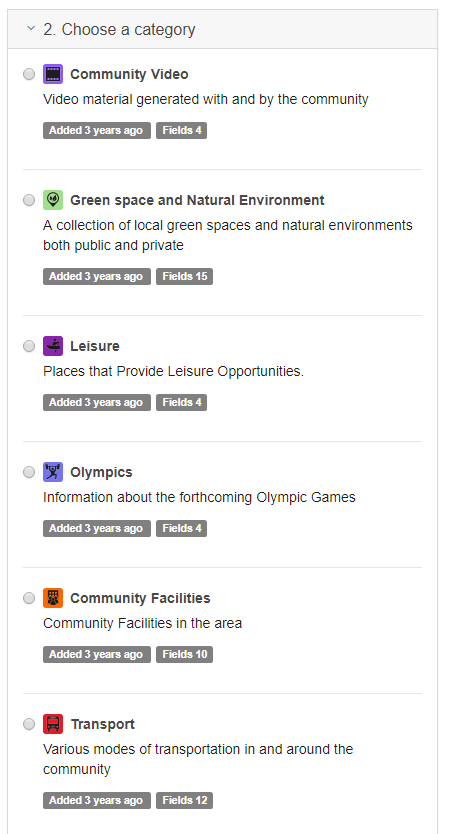Select the Green space and Natural Environment radio button

pos(29,200)
